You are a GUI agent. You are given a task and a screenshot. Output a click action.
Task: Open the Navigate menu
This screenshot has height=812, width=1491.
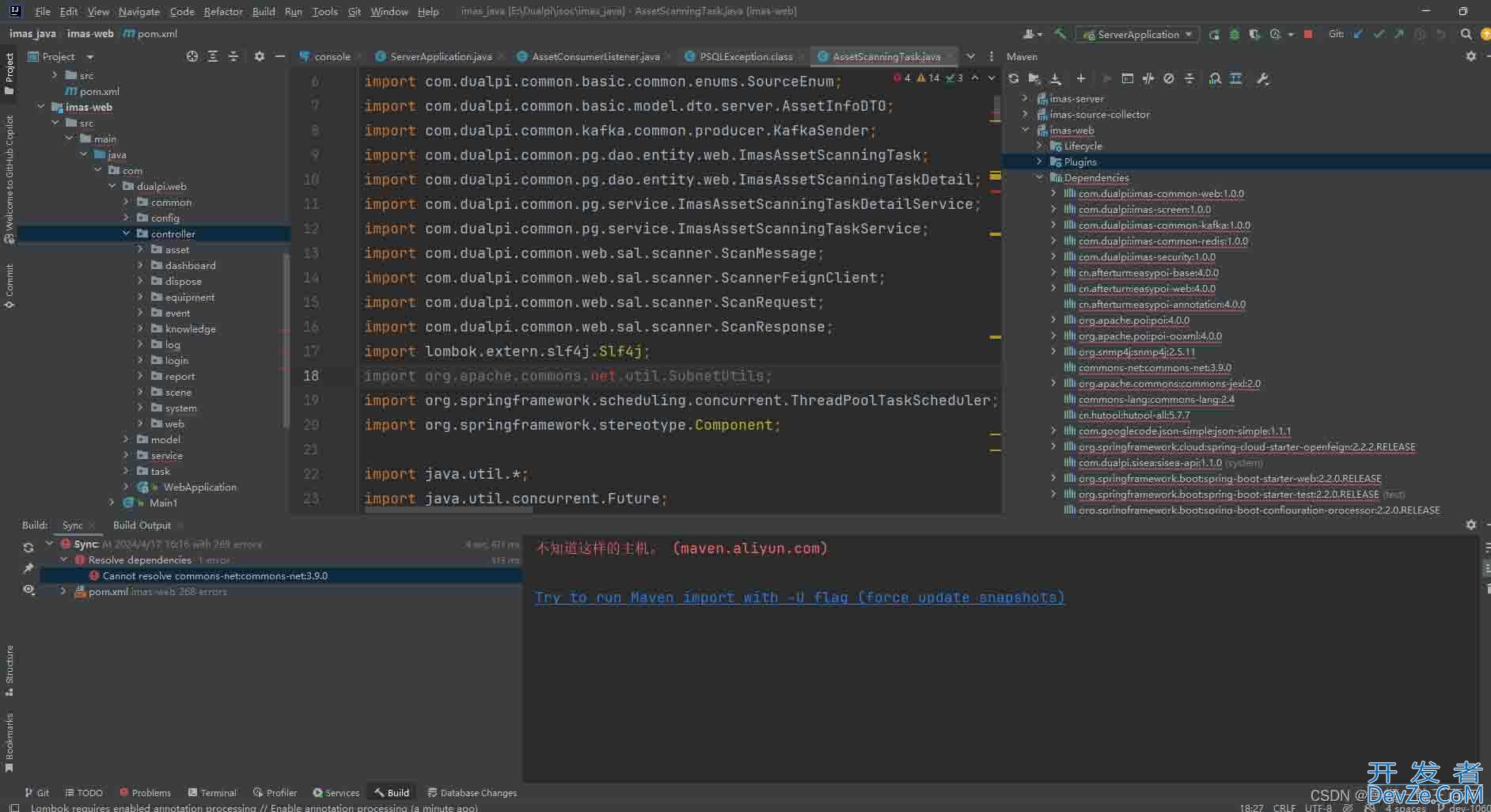coord(138,11)
